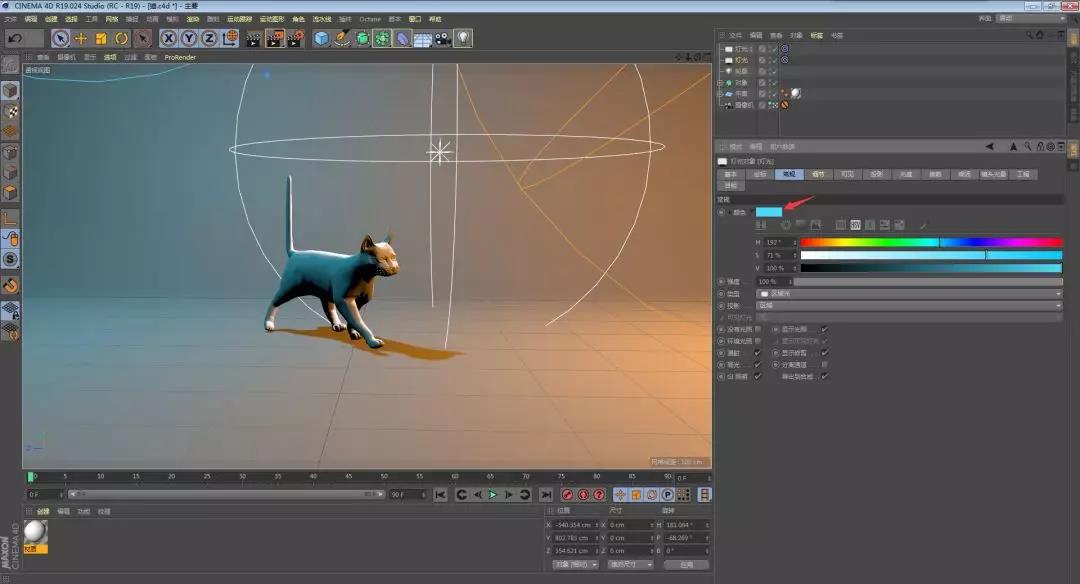Uncheck the specular checkbox

tap(757, 364)
